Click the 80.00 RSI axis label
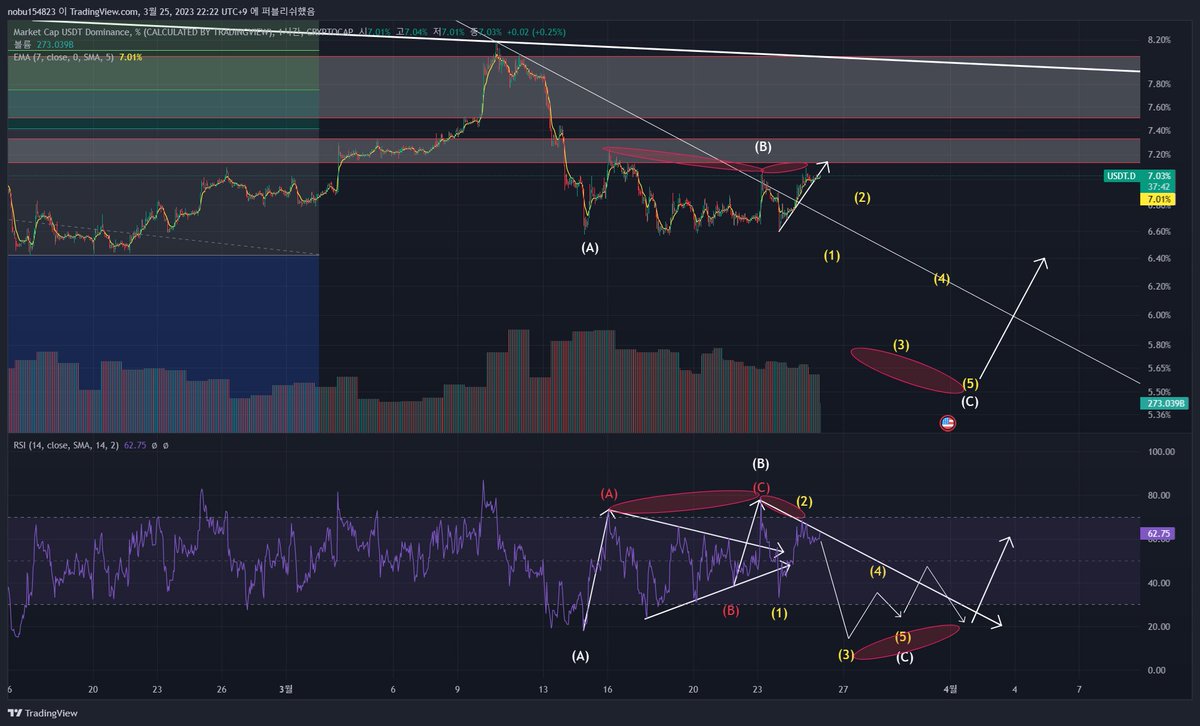The height and width of the screenshot is (726, 1200). coord(1159,495)
